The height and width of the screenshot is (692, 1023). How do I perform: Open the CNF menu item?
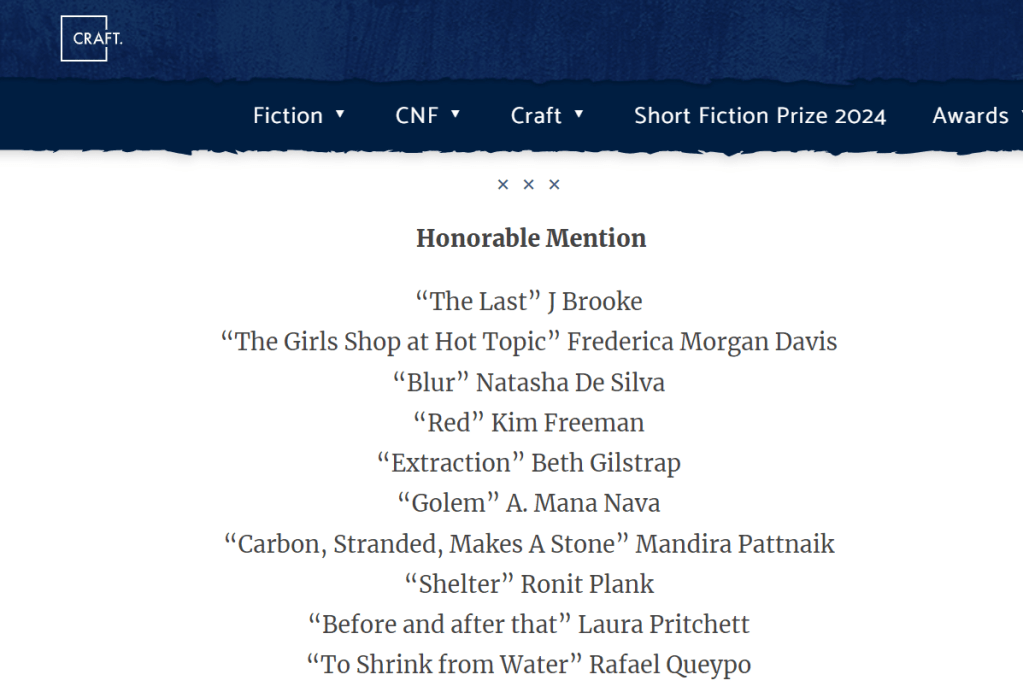click(x=416, y=116)
